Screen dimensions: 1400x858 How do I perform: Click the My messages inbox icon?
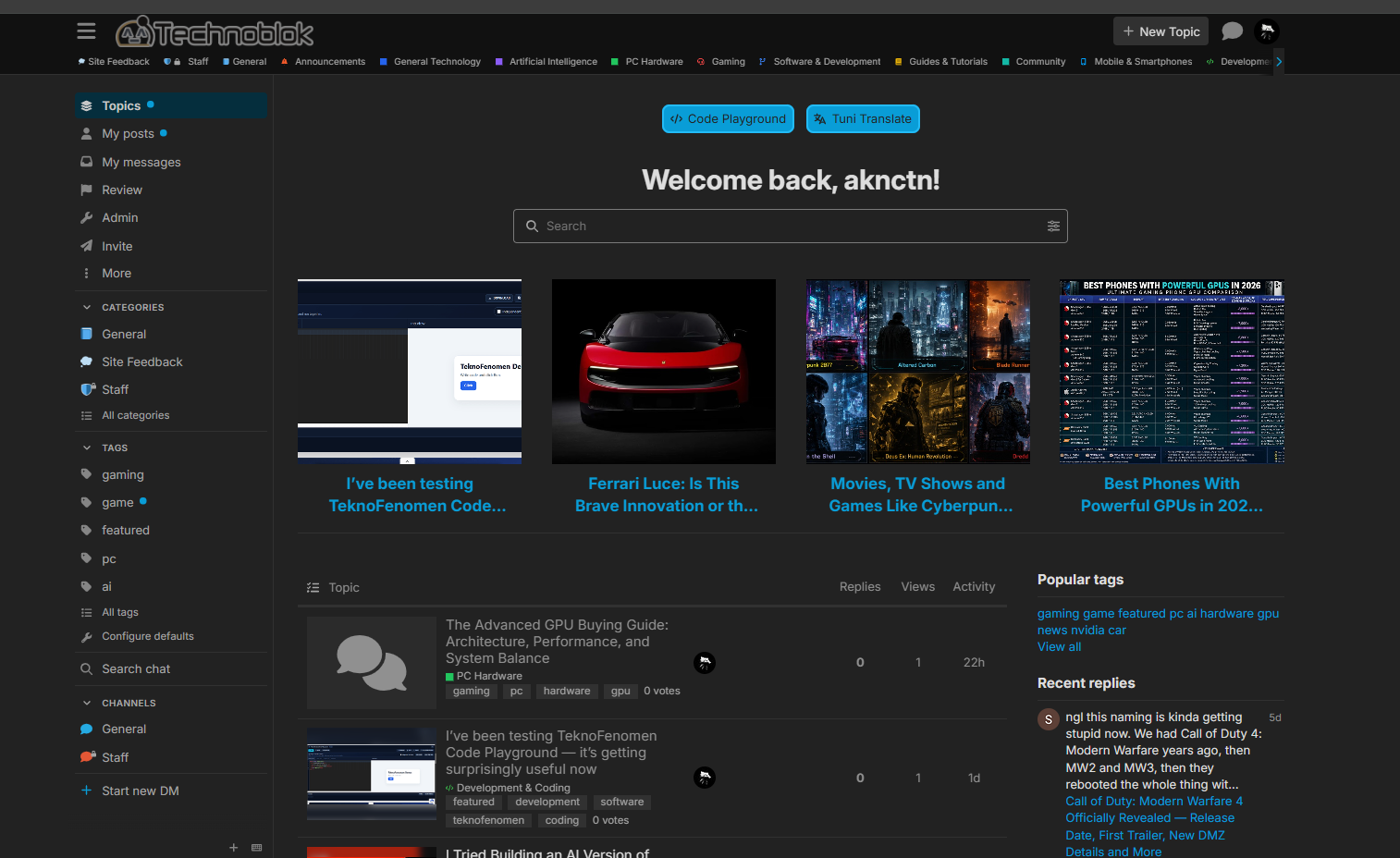[87, 162]
